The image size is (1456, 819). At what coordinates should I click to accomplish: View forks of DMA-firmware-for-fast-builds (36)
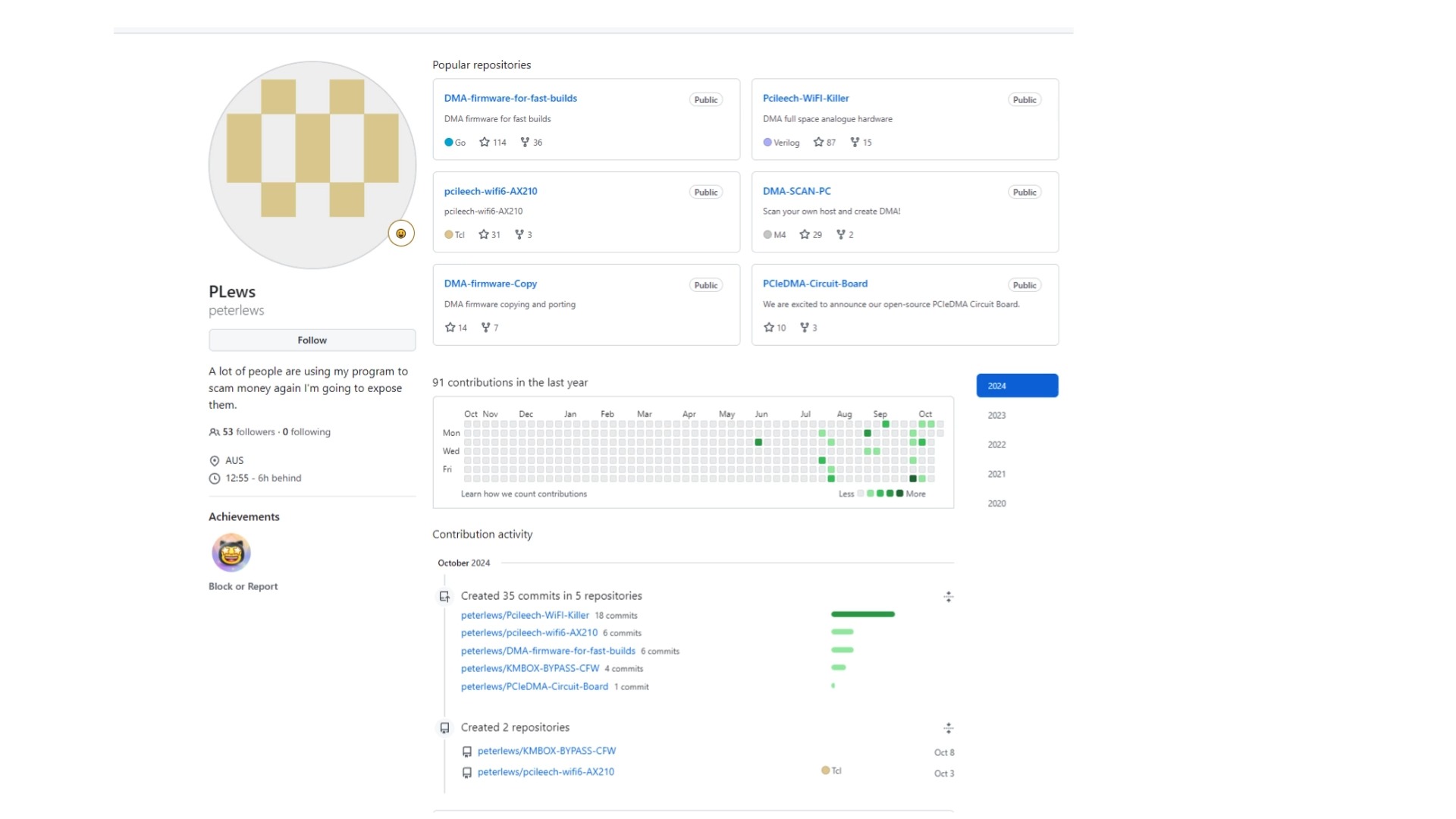point(532,143)
